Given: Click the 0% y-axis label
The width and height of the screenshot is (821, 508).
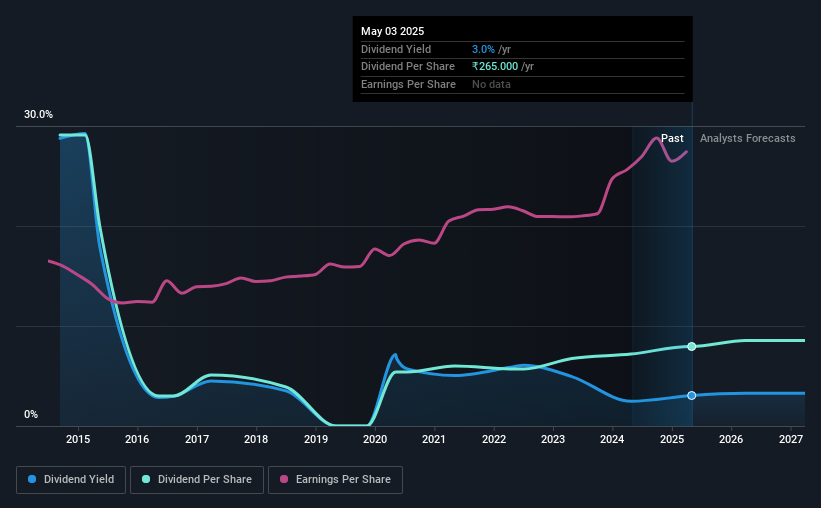Looking at the screenshot, I should pyautogui.click(x=31, y=414).
